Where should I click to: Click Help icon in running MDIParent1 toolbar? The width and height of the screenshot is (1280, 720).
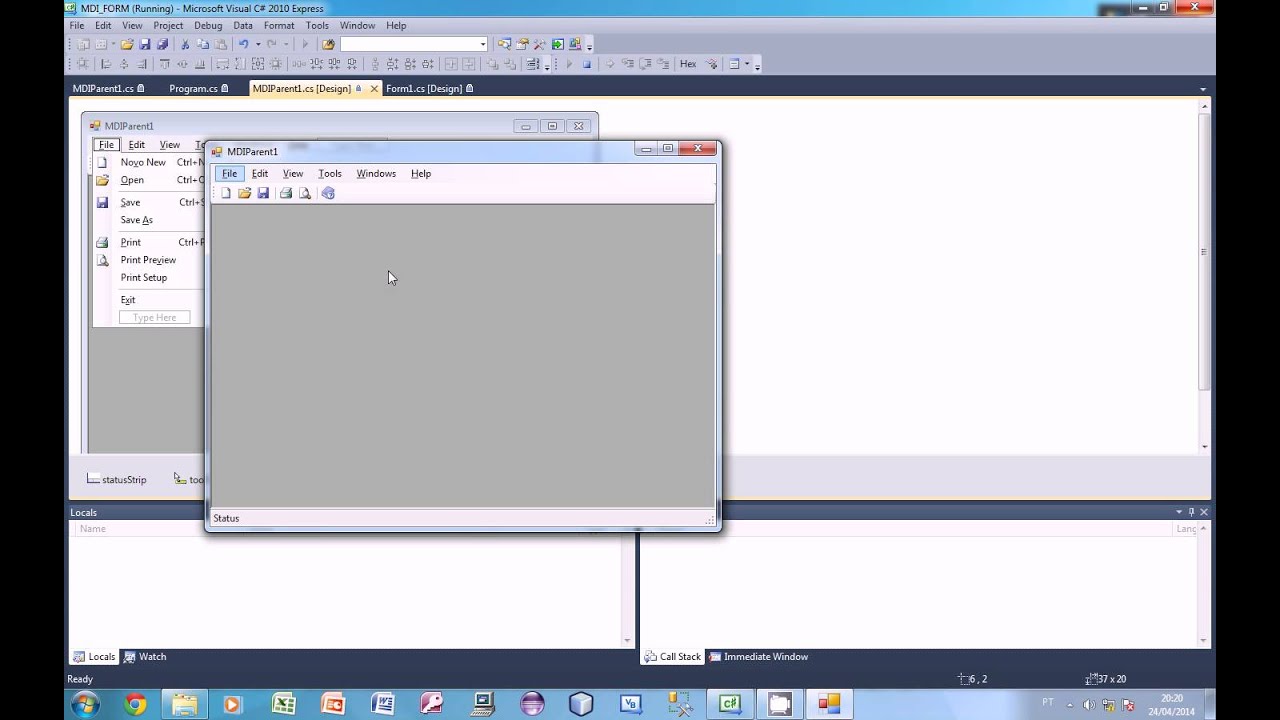pos(328,193)
